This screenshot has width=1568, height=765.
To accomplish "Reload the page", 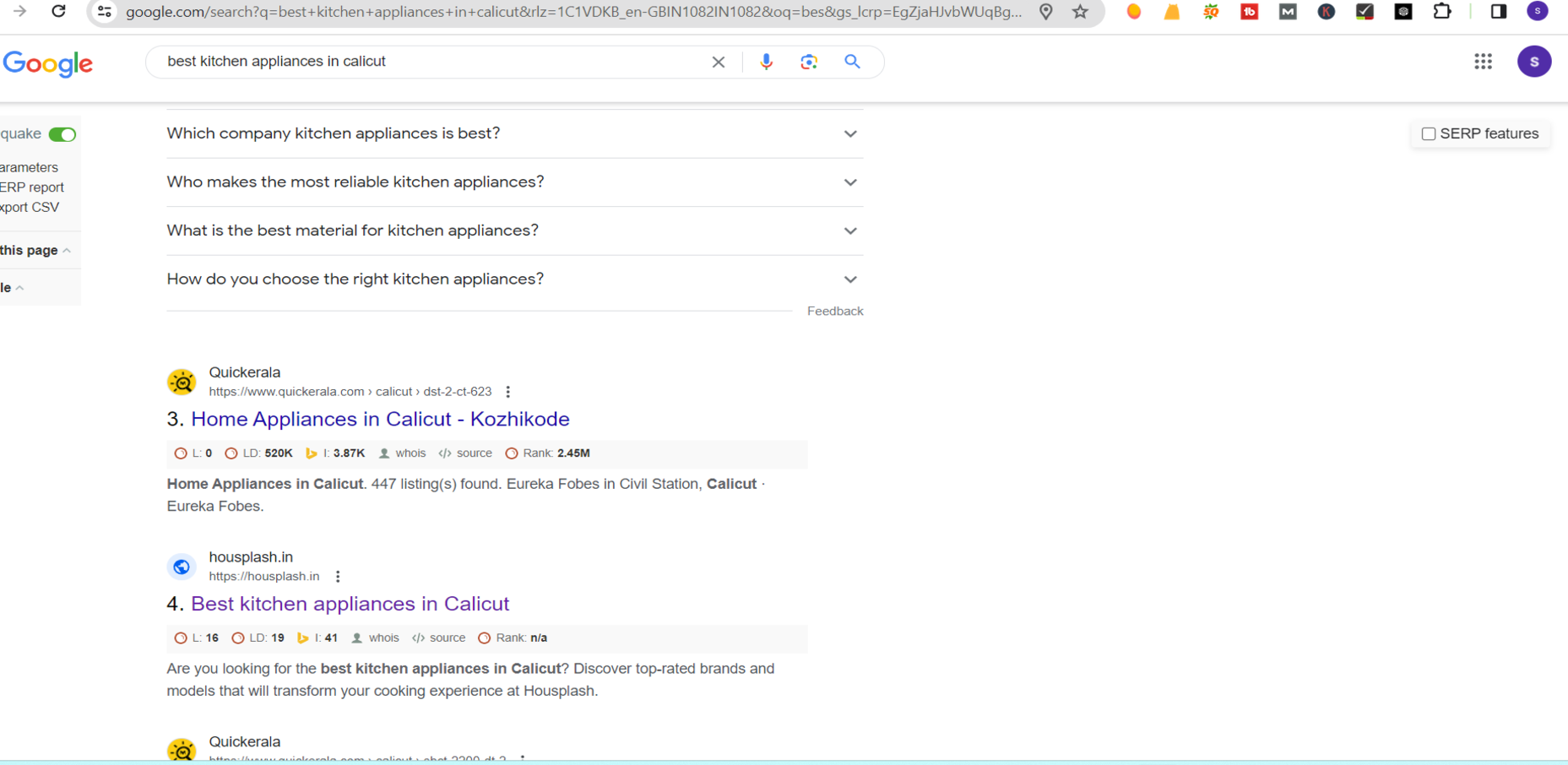I will coord(58,12).
